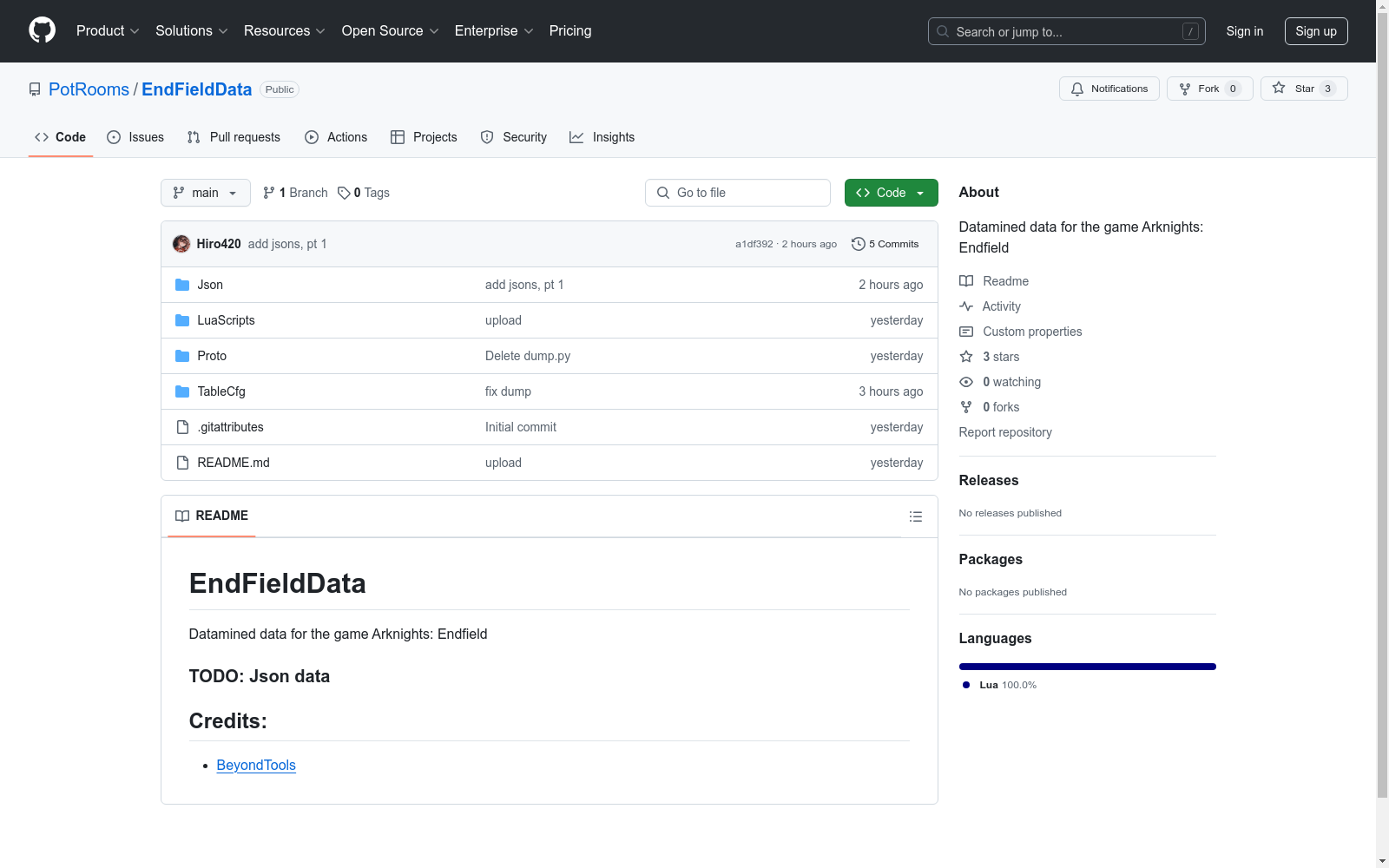This screenshot has height=868, width=1389.
Task: Click the 'Initial commit' message
Action: click(x=521, y=427)
